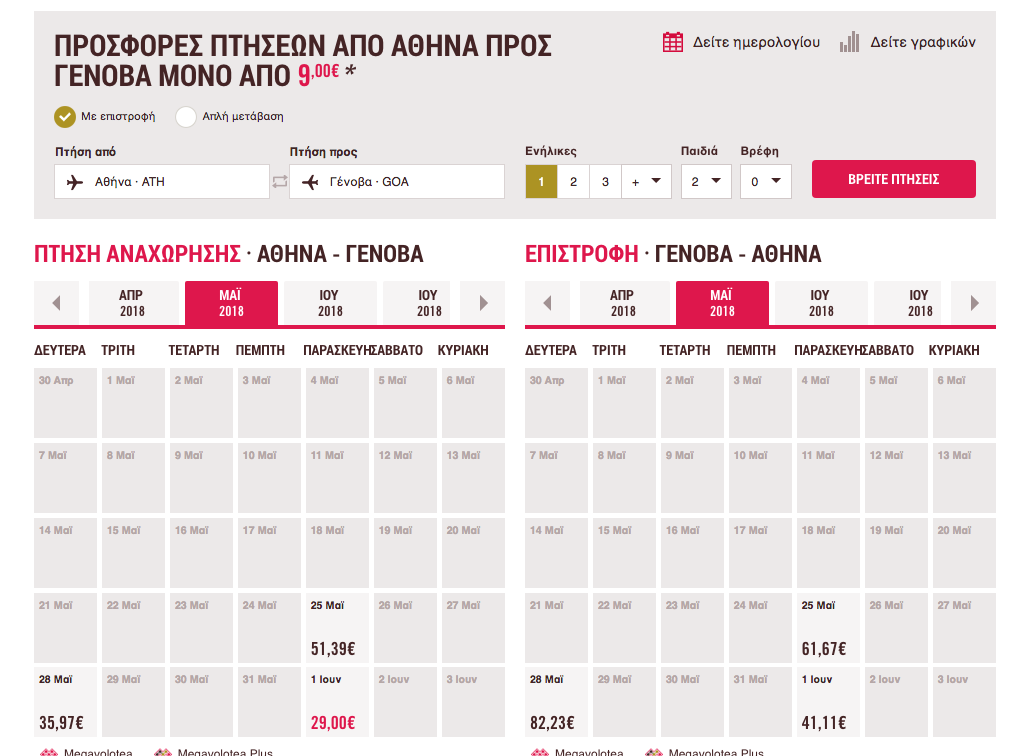The width and height of the screenshot is (1011, 756).
Task: Go to previous departure month arrow
Action: (57, 303)
